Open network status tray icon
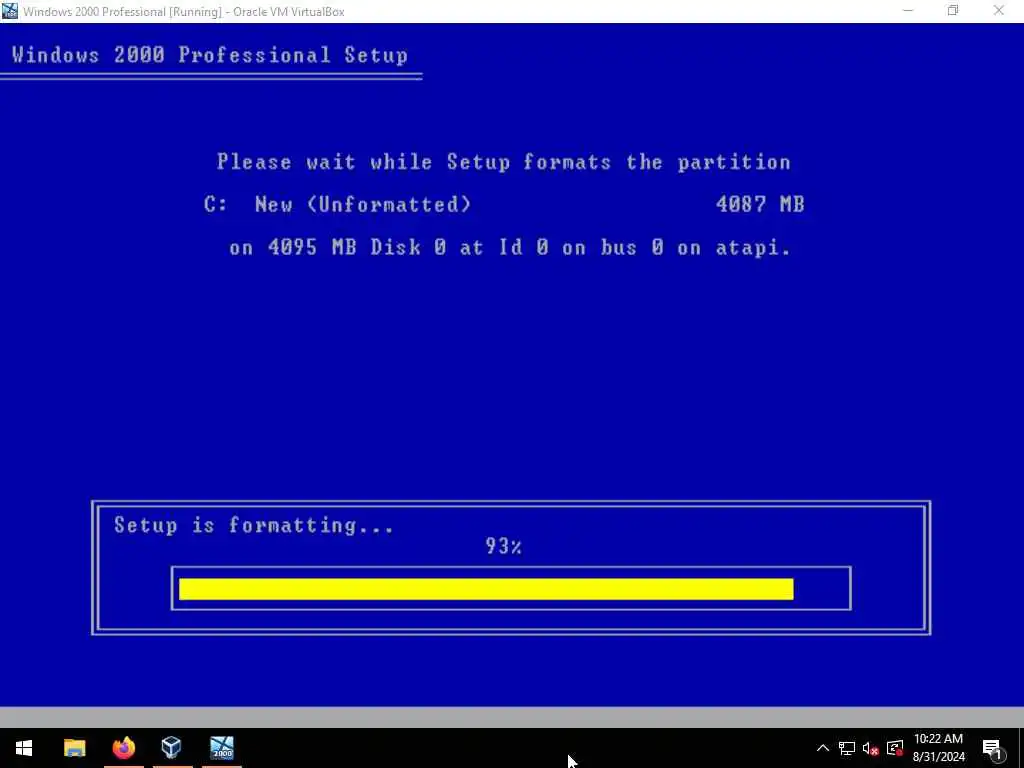This screenshot has width=1024, height=768. (x=847, y=748)
